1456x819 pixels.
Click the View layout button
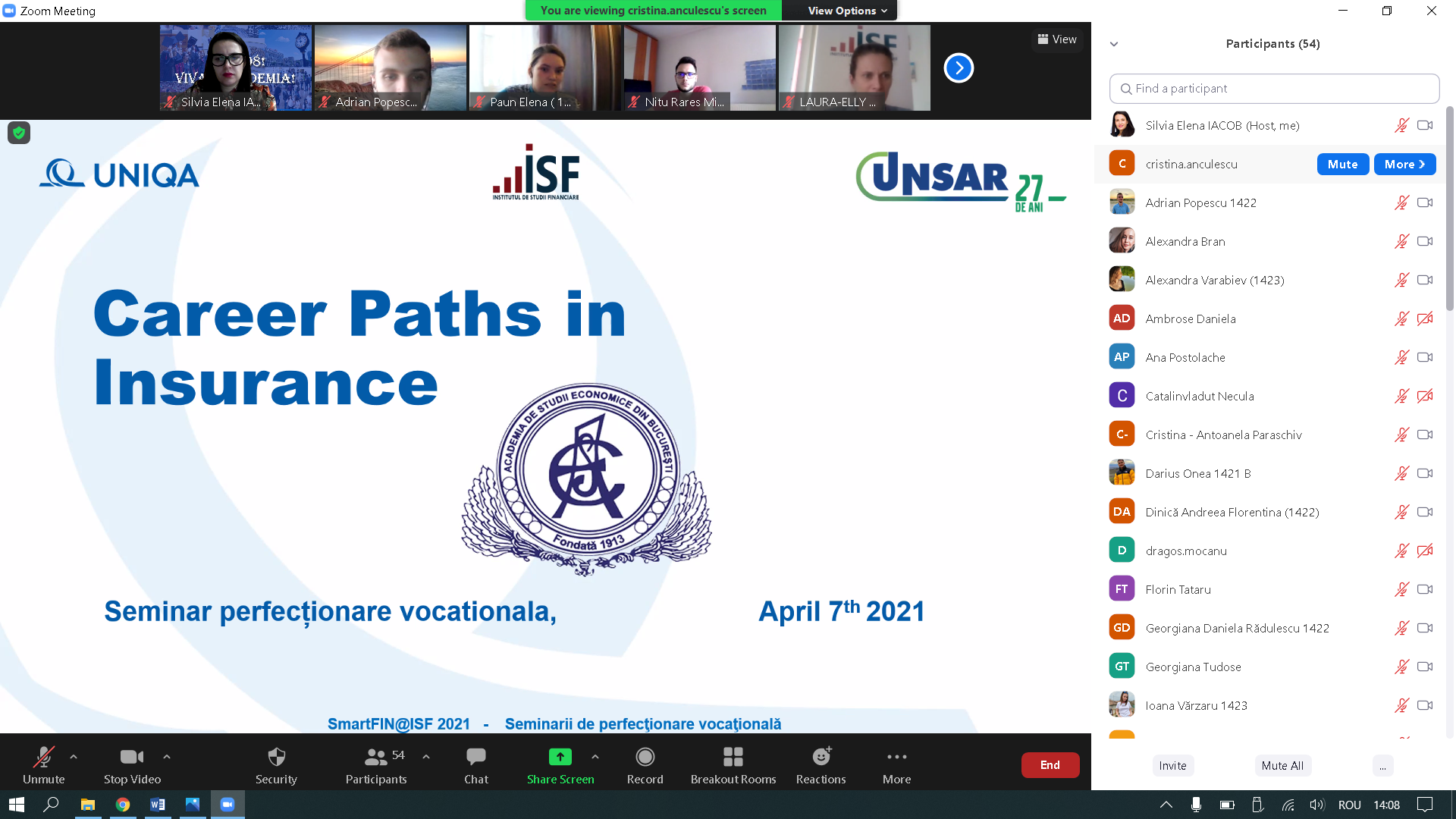[x=1057, y=39]
